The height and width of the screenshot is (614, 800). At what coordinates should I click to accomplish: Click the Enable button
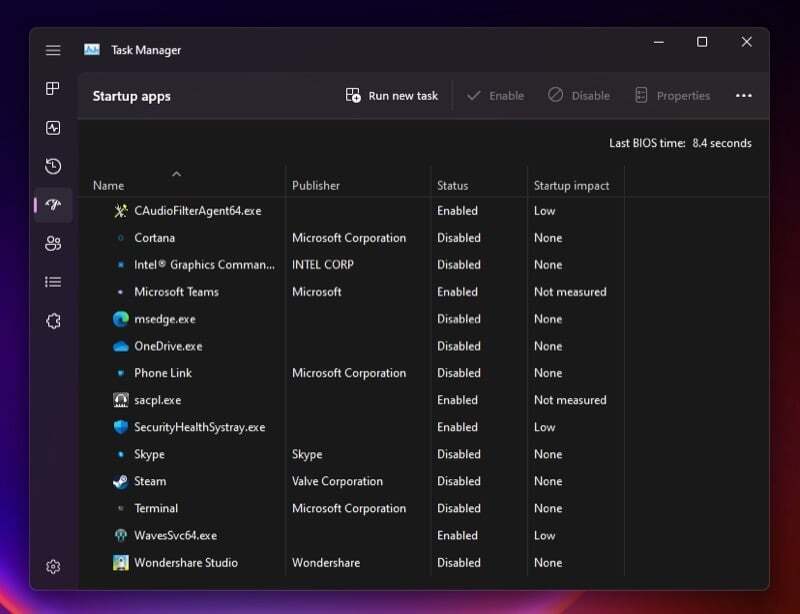tap(495, 95)
